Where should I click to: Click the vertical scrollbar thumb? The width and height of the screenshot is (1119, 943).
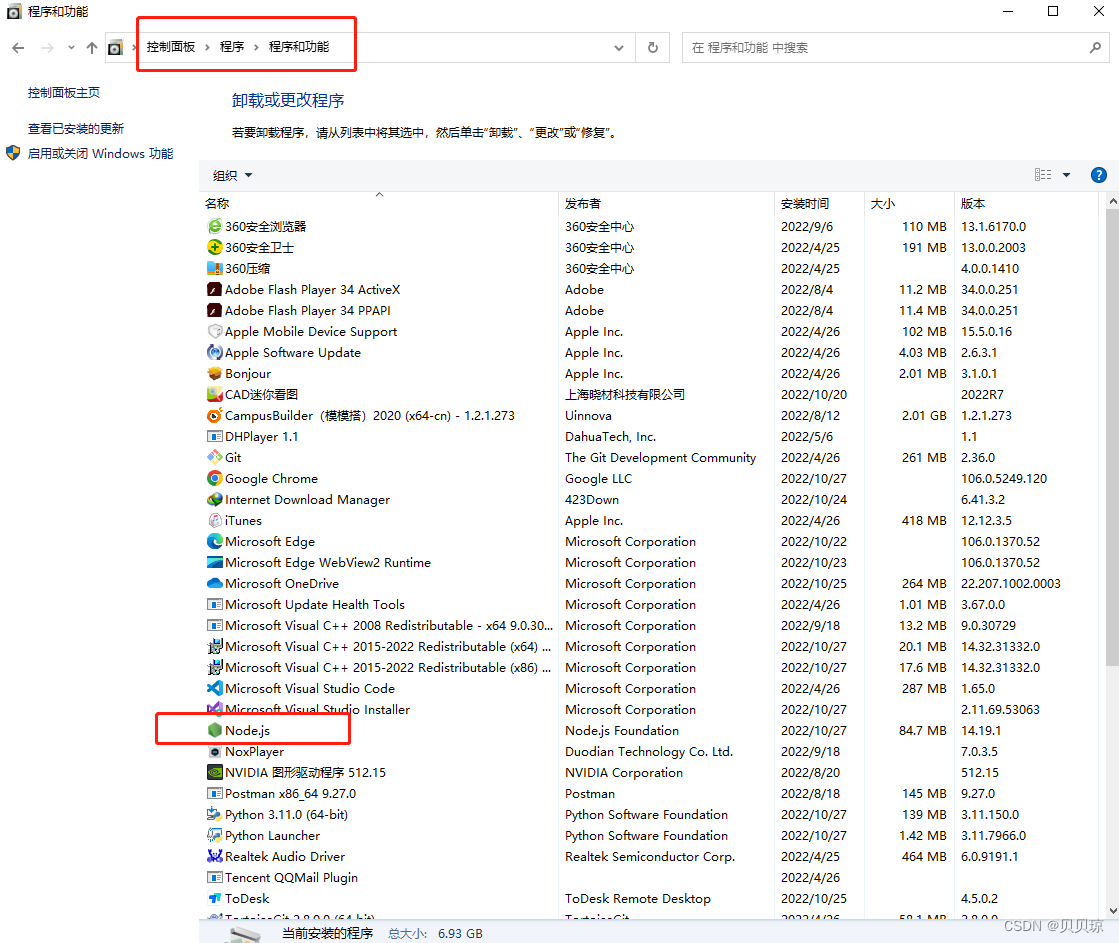point(1112,438)
